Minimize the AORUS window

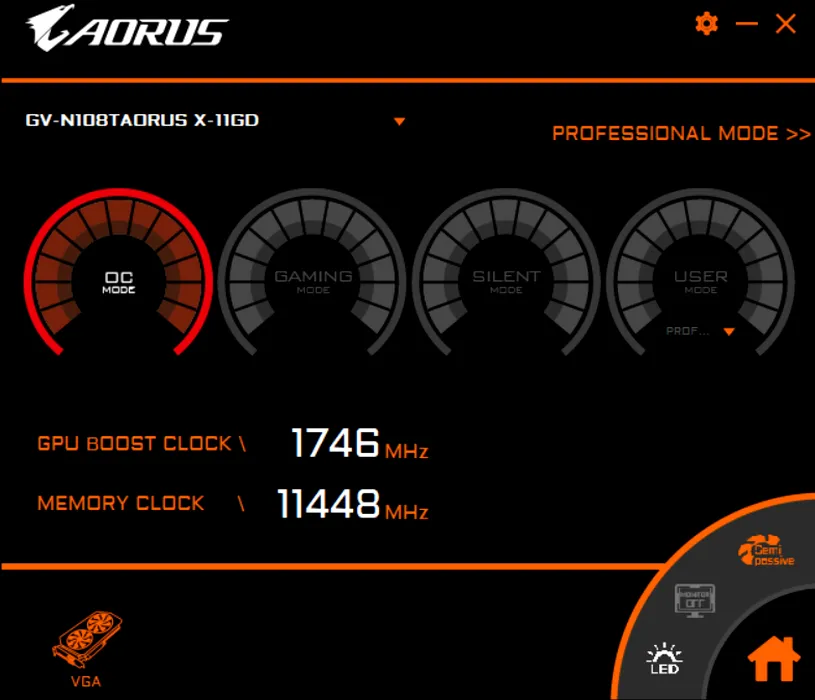[x=746, y=24]
